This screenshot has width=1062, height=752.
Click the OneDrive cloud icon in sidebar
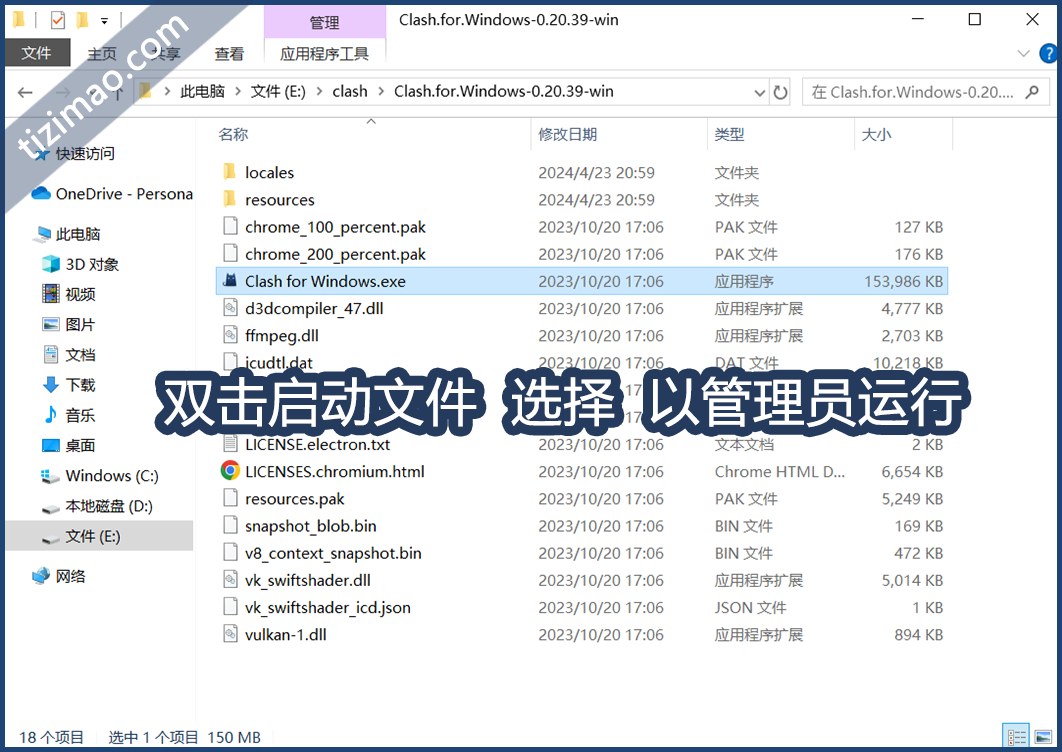[41, 194]
